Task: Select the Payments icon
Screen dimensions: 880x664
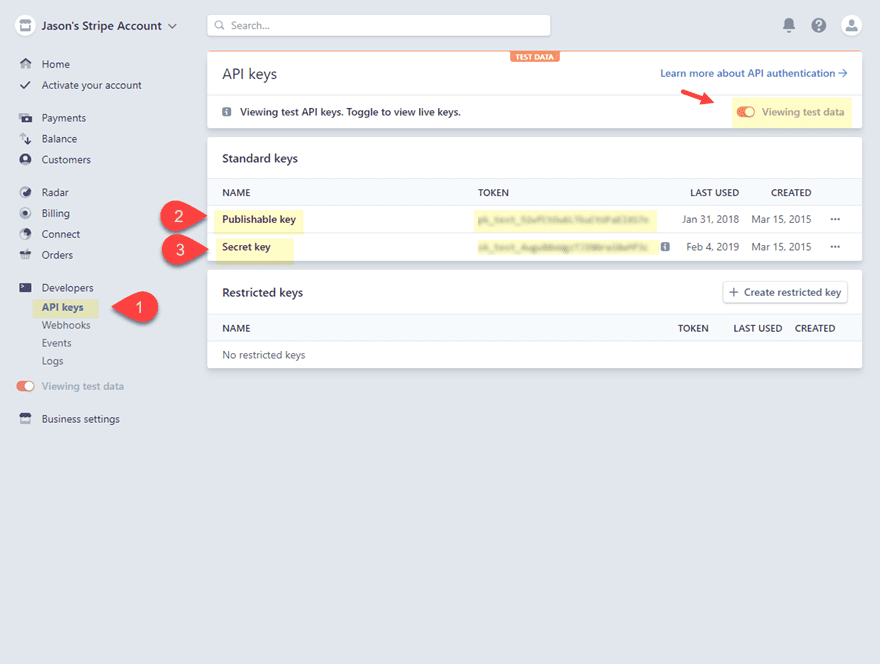Action: click(25, 117)
